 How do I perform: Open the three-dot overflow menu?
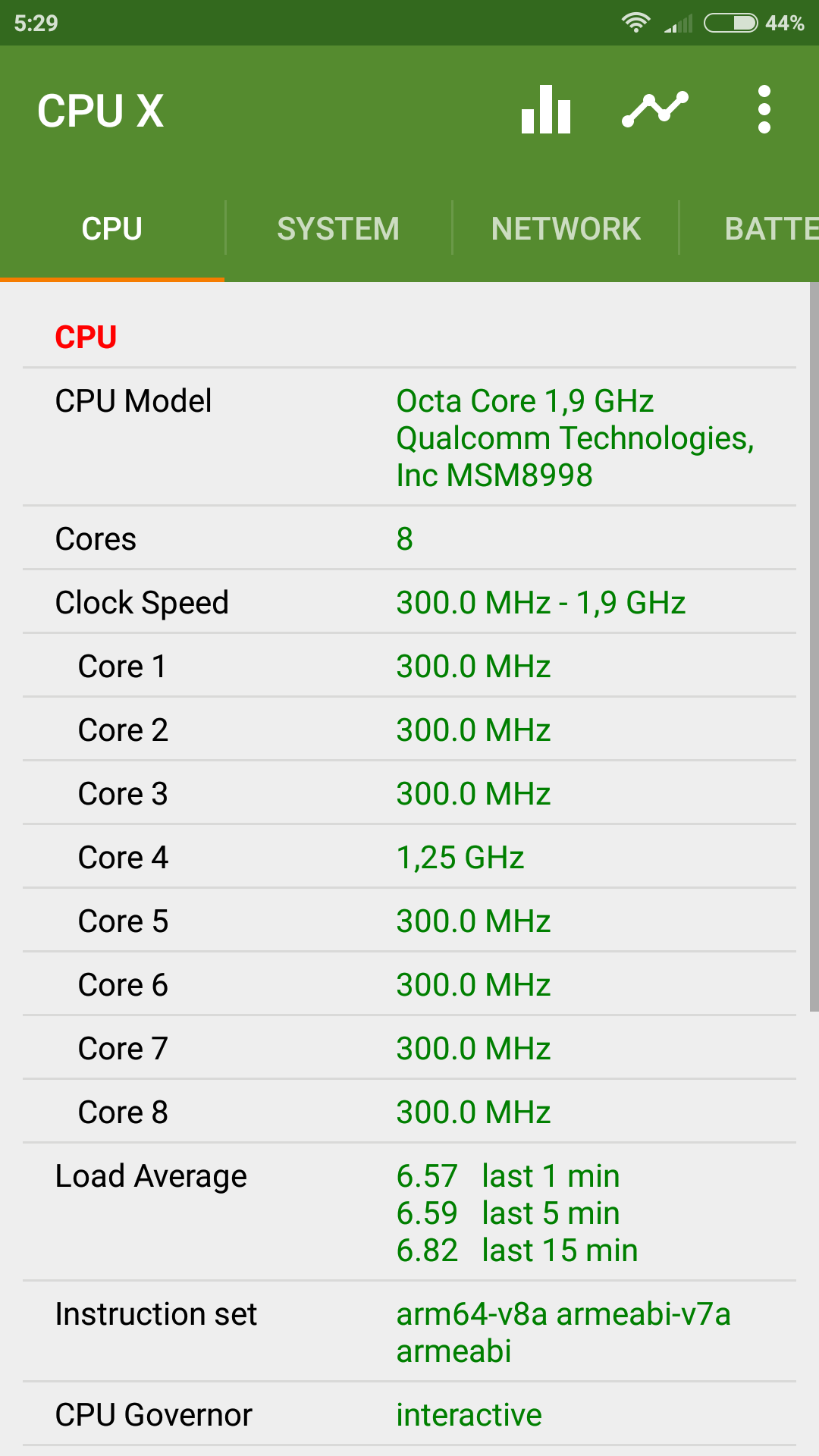click(764, 110)
